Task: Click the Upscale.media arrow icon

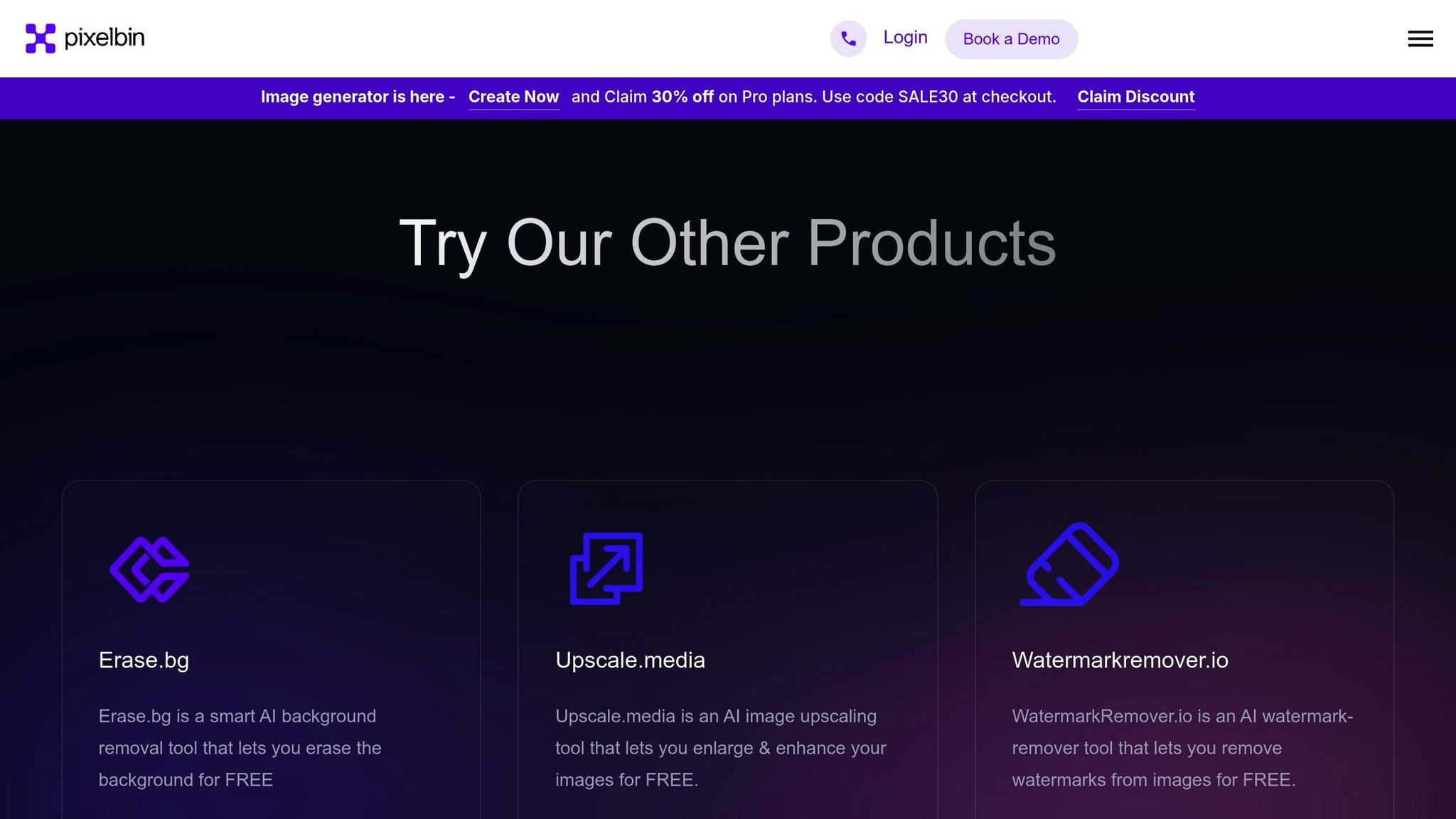Action: click(606, 569)
